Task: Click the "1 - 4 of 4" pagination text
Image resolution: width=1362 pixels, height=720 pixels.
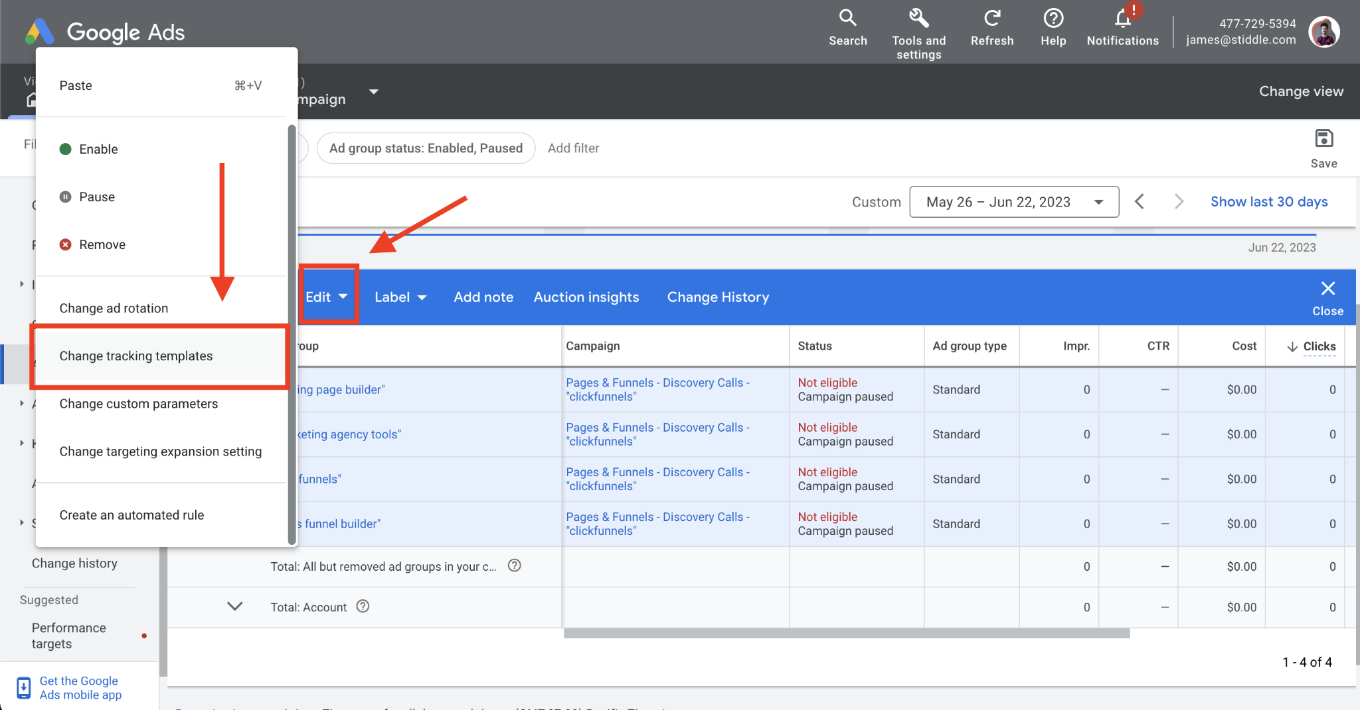Action: pos(1307,662)
